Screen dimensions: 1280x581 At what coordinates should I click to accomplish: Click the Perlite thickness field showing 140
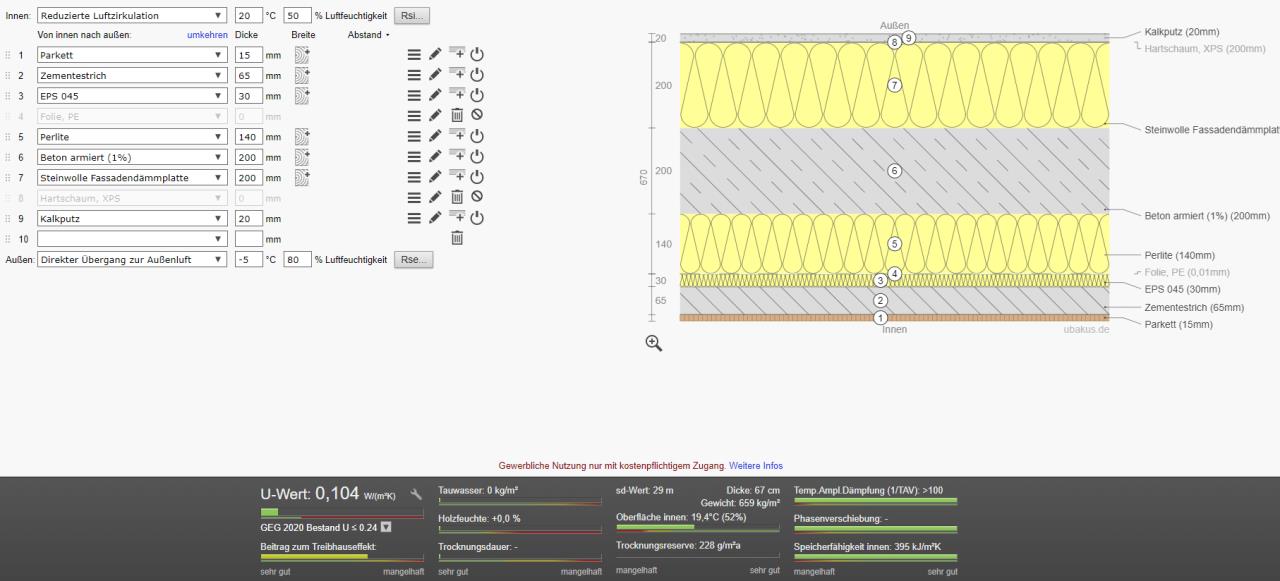[x=249, y=137]
